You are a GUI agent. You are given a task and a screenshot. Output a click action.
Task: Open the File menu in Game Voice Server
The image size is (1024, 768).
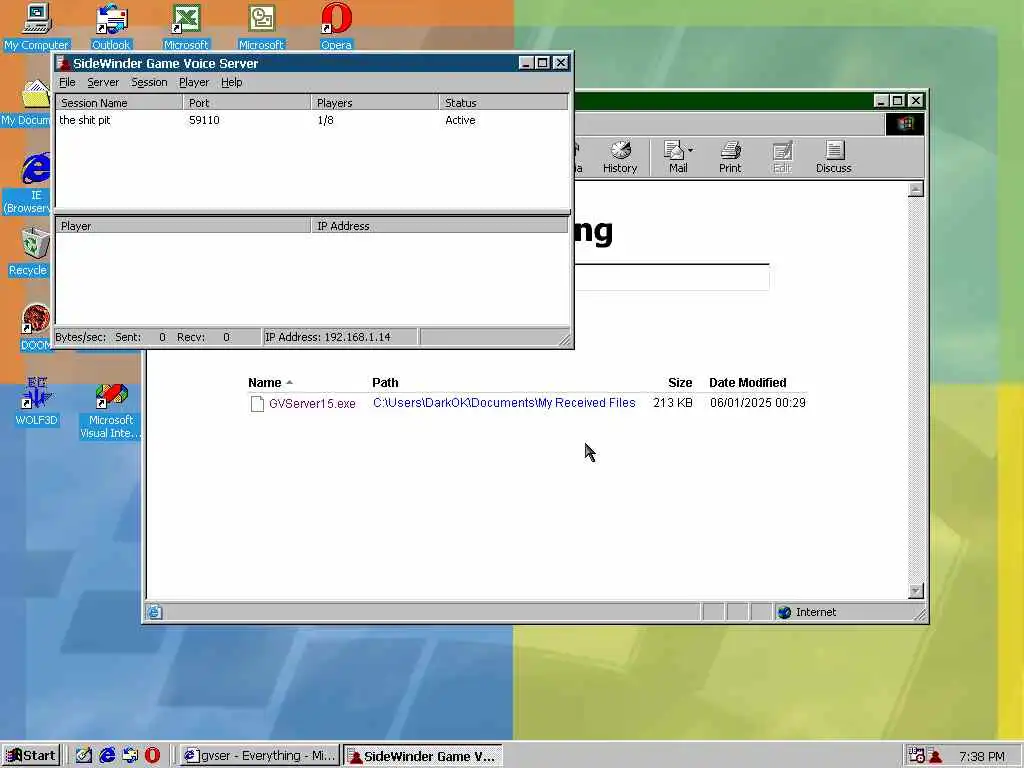tap(67, 82)
